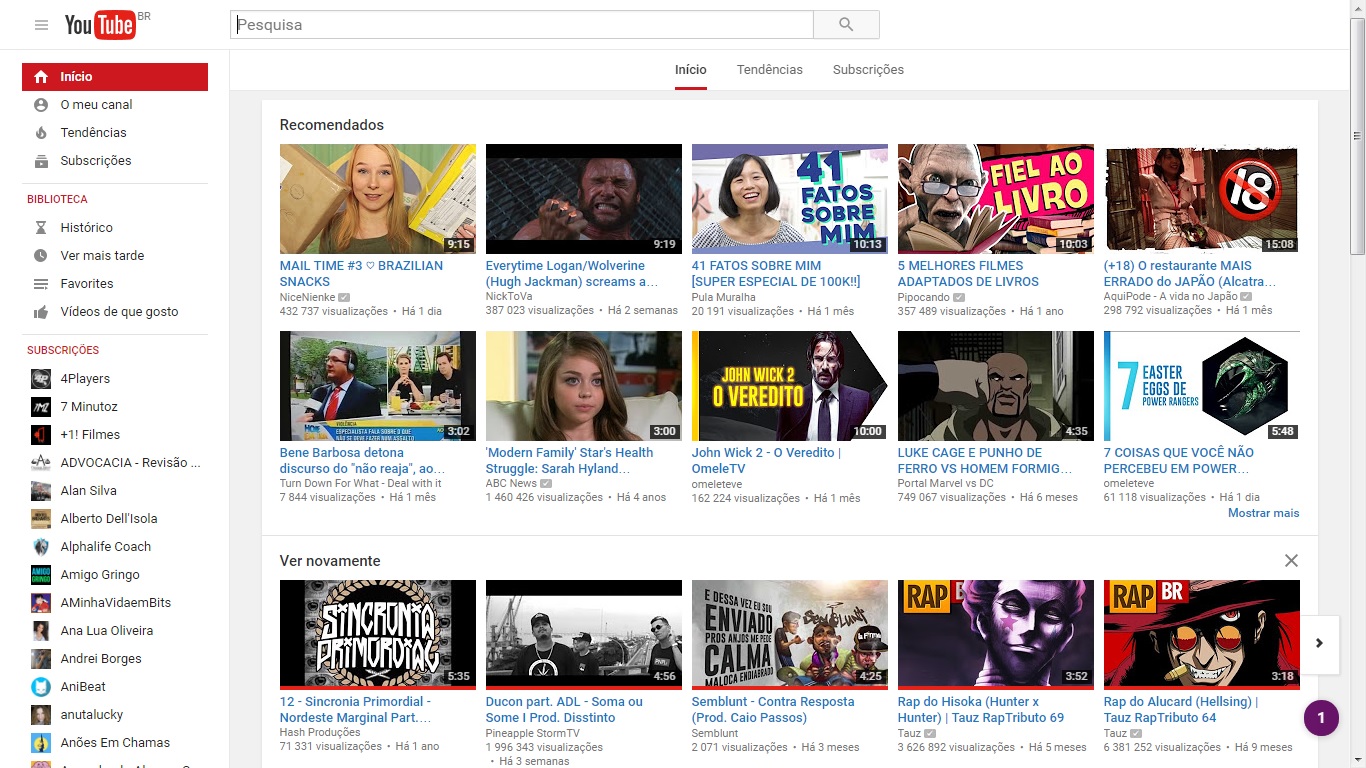The width and height of the screenshot is (1366, 768).
Task: Open the John Wick 2 O Veredito thumbnail
Action: coord(790,386)
